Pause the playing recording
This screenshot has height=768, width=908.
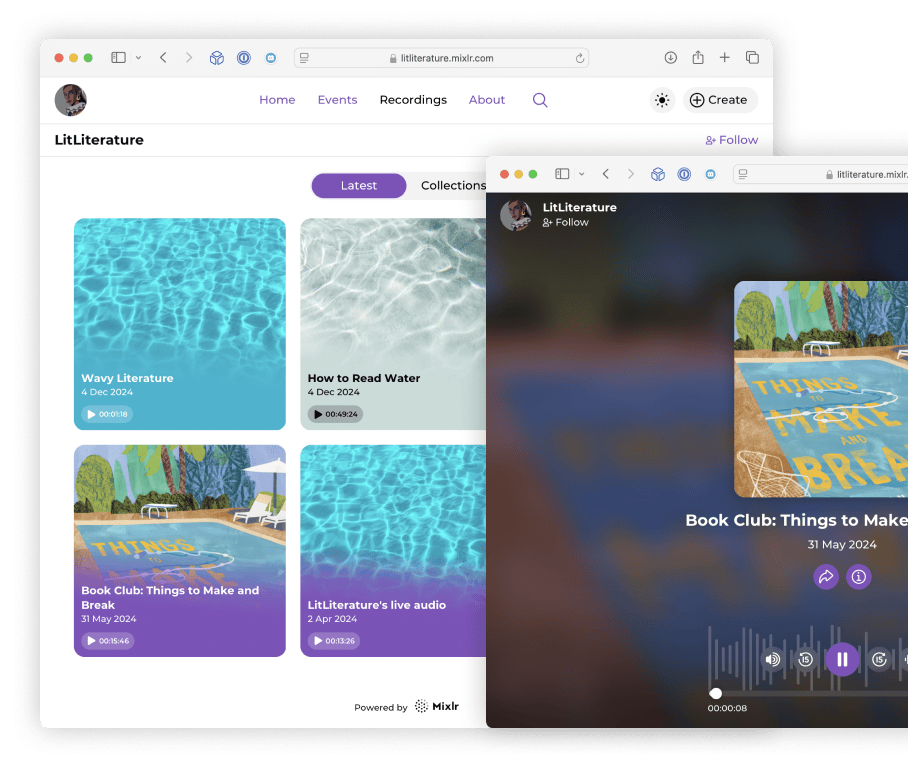click(842, 659)
